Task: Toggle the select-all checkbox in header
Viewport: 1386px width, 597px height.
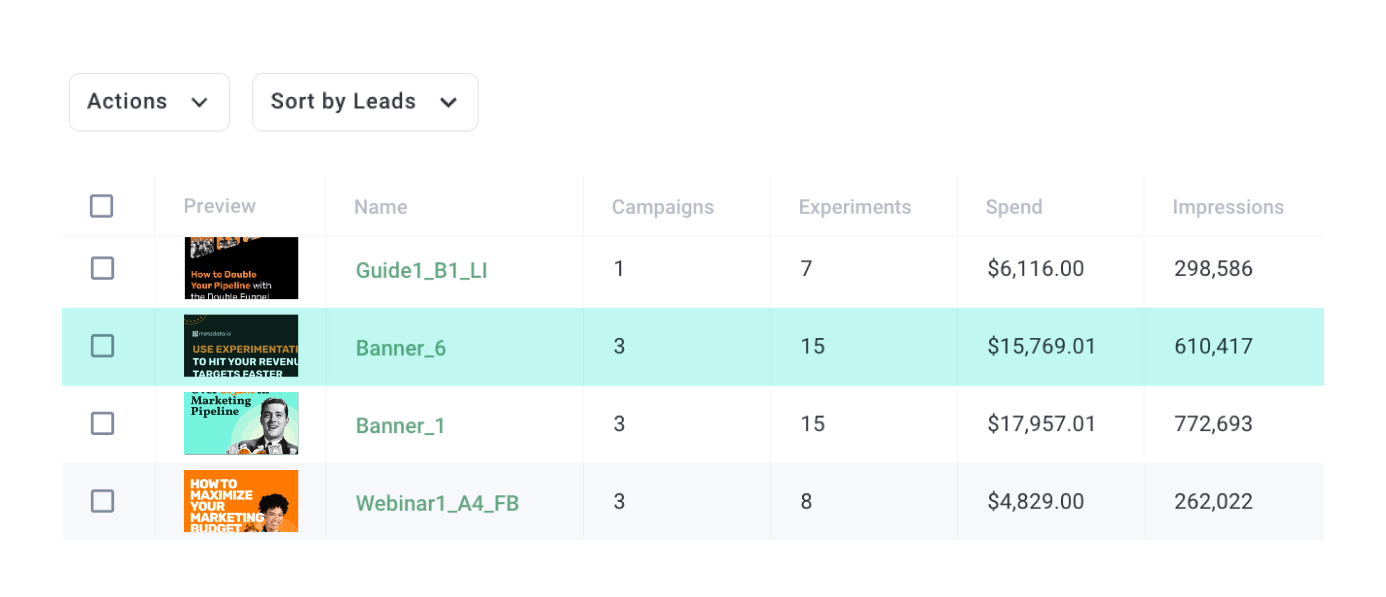Action: (x=101, y=206)
